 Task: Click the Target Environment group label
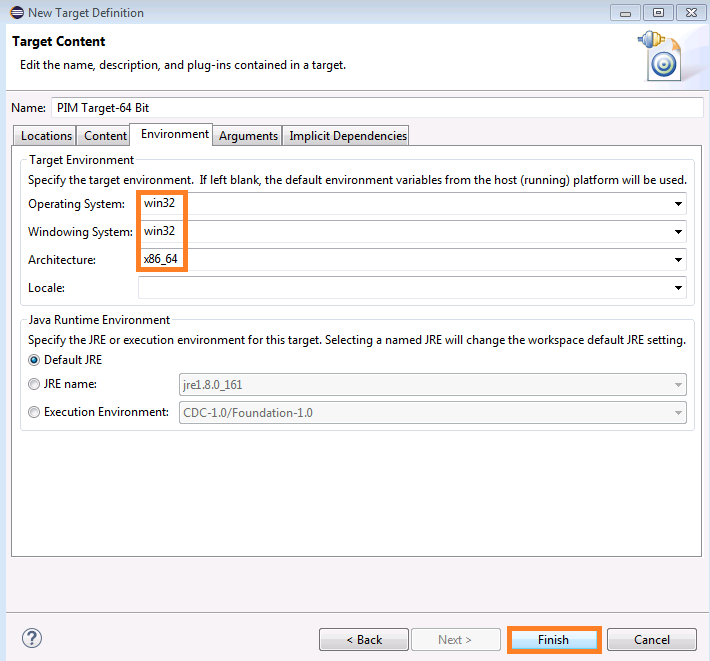82,160
